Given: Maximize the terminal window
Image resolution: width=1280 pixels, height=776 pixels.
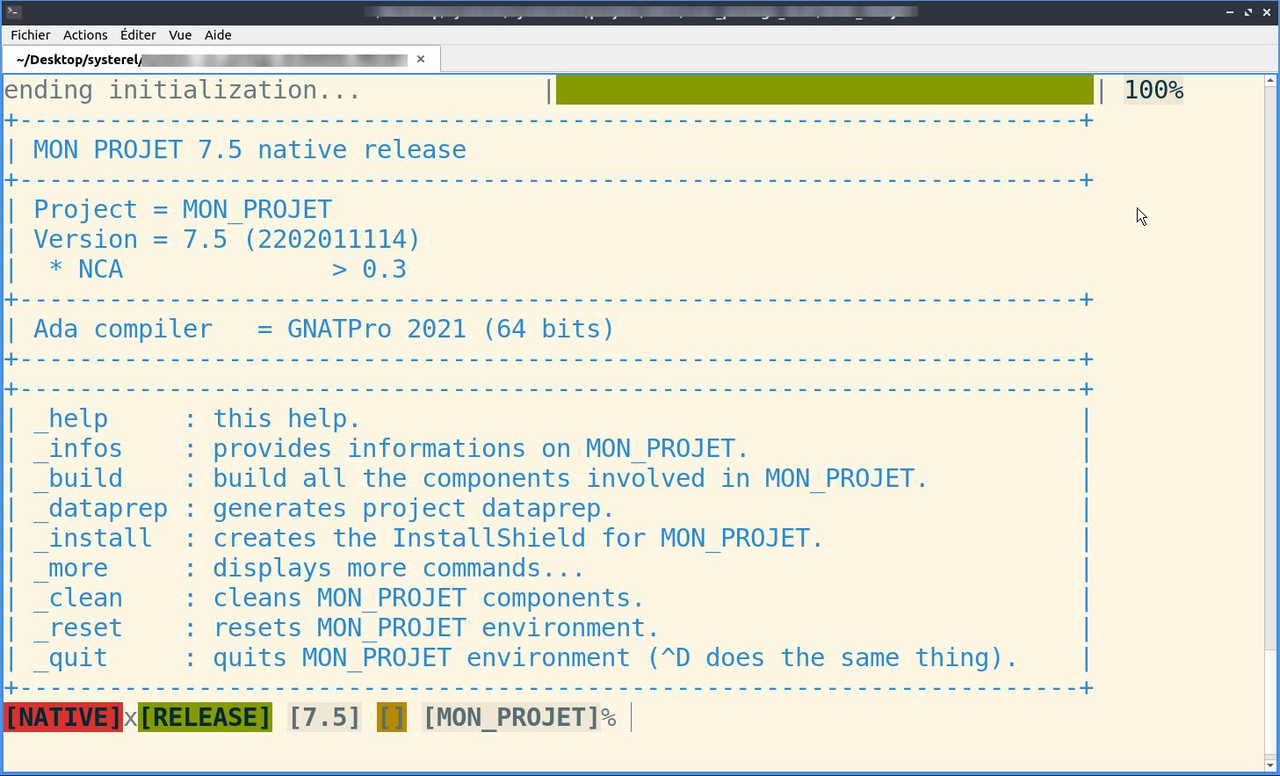Looking at the screenshot, I should [x=1248, y=12].
